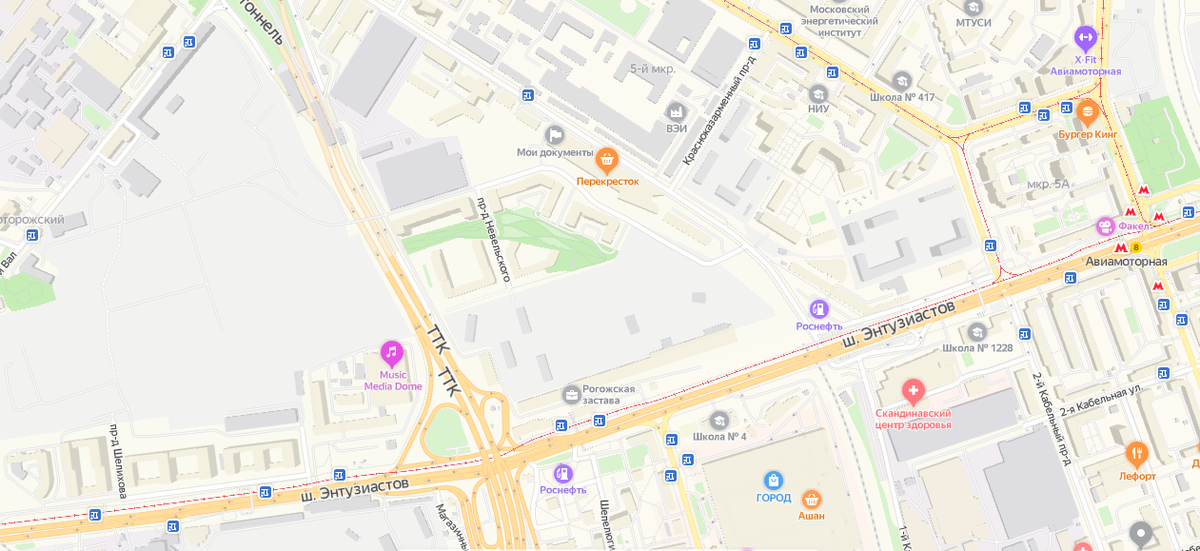1200x551 pixels.
Task: Open the Школа № 4 marker
Action: pyautogui.click(x=719, y=421)
